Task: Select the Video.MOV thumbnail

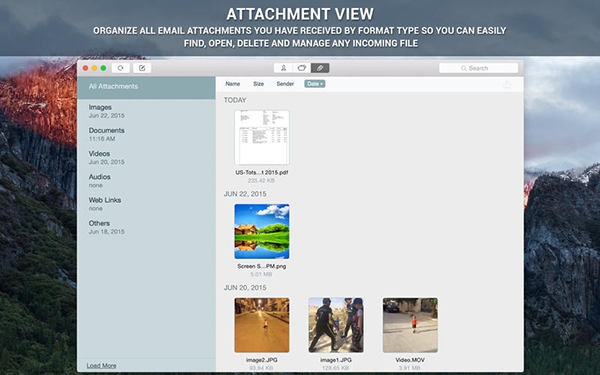Action: 410,325
